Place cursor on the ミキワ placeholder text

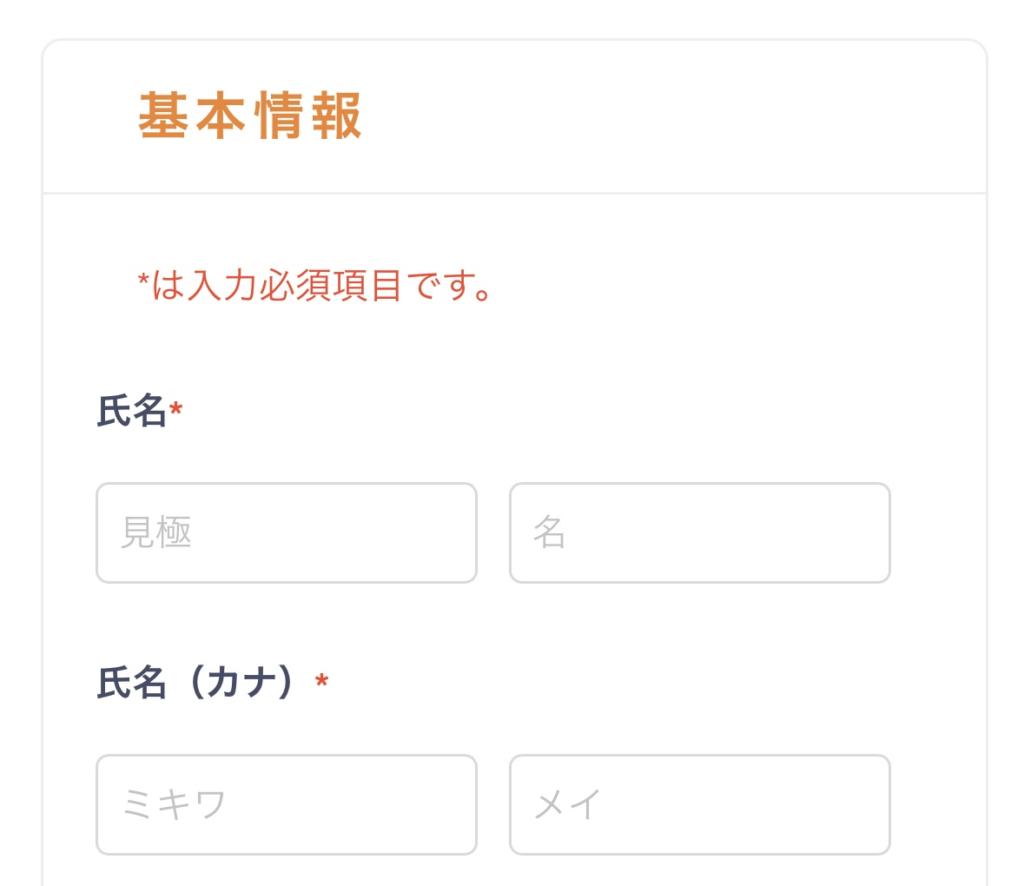click(x=173, y=805)
